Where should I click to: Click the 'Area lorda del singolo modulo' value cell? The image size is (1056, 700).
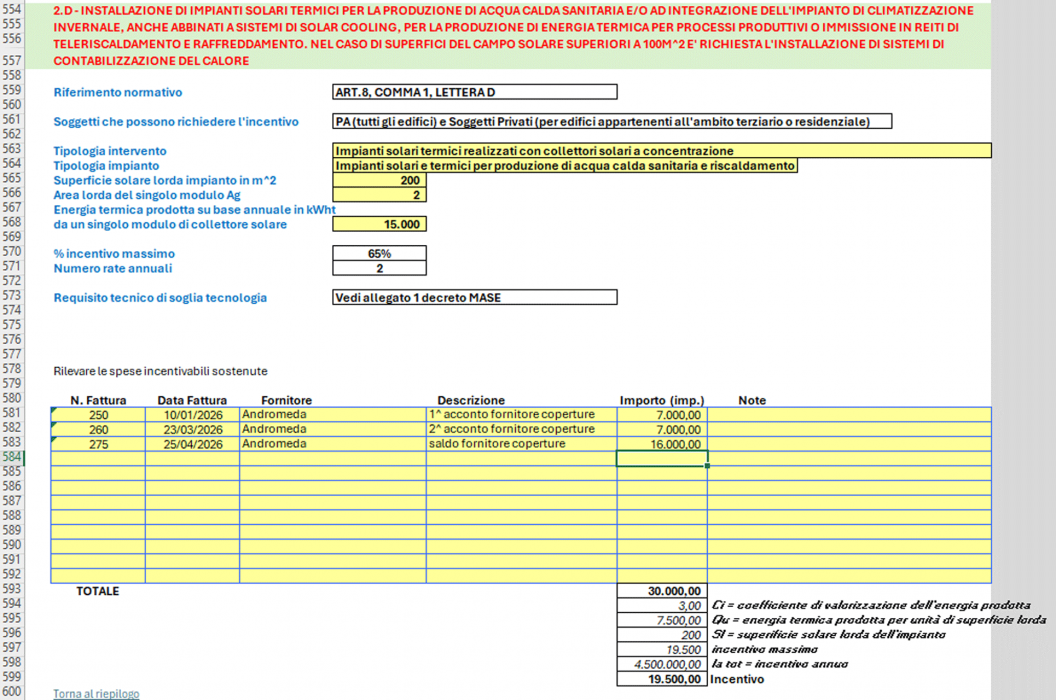coord(379,195)
